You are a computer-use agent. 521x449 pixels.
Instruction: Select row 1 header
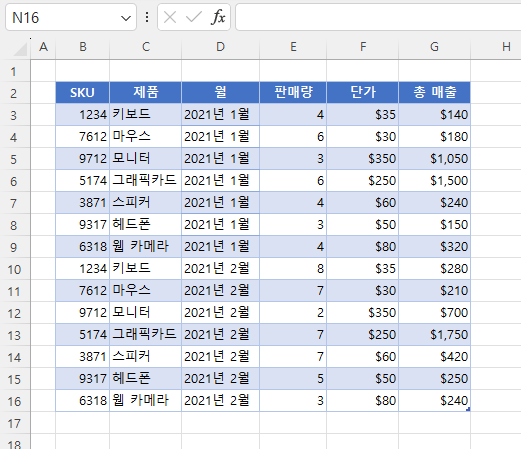point(14,71)
